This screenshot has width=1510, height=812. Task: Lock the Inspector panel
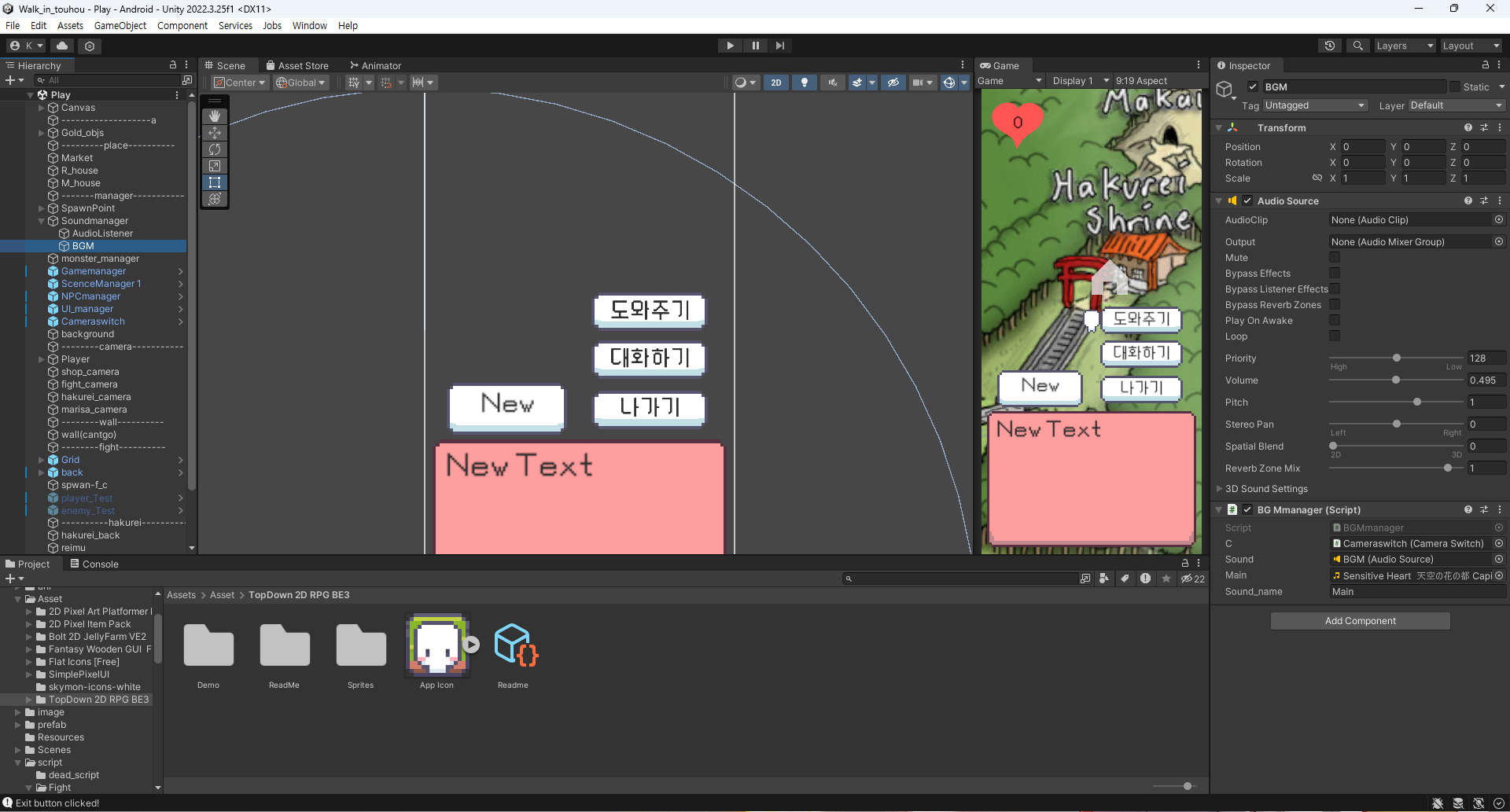pyautogui.click(x=1486, y=65)
